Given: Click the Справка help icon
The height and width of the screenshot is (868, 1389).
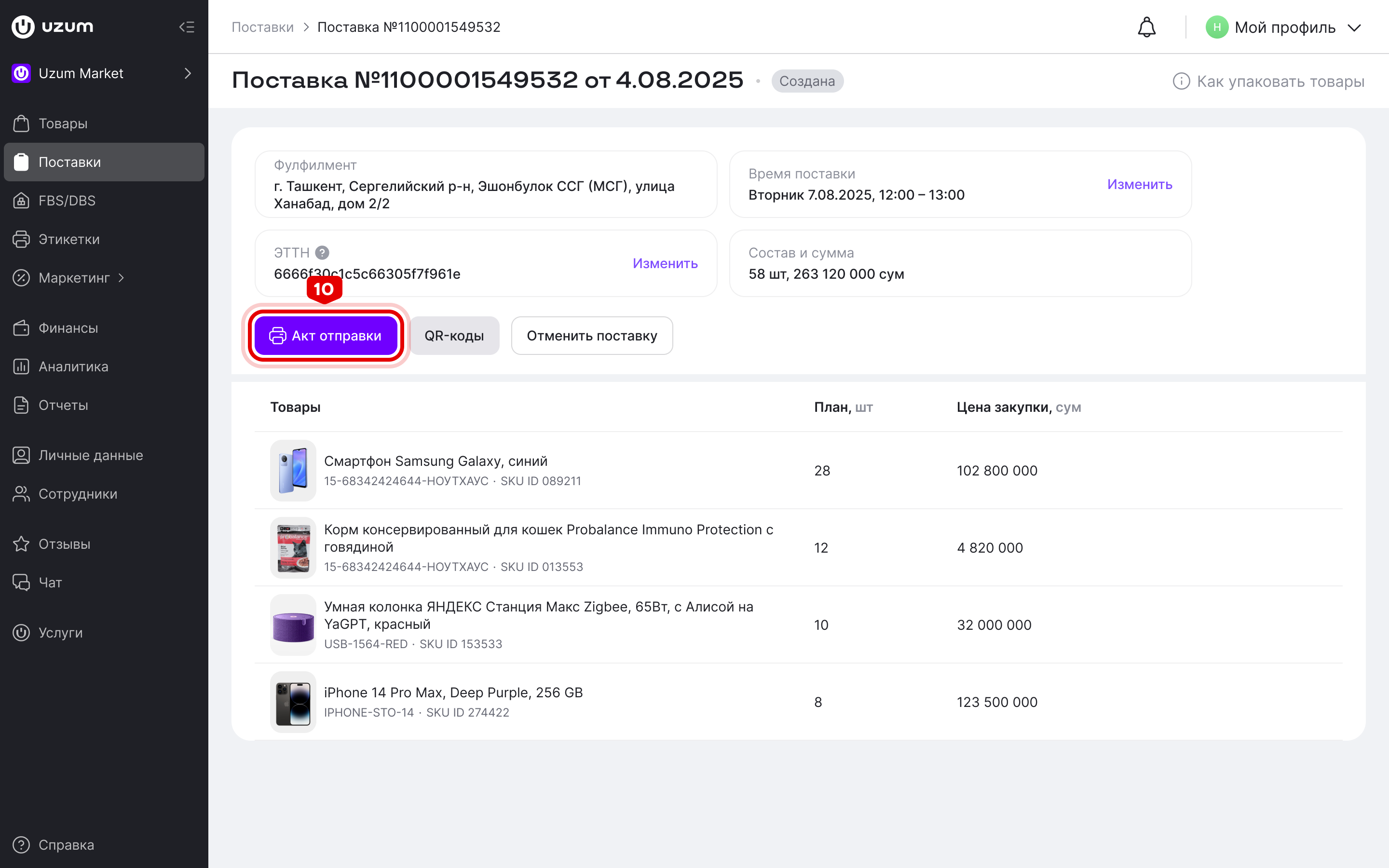Looking at the screenshot, I should click(x=21, y=845).
